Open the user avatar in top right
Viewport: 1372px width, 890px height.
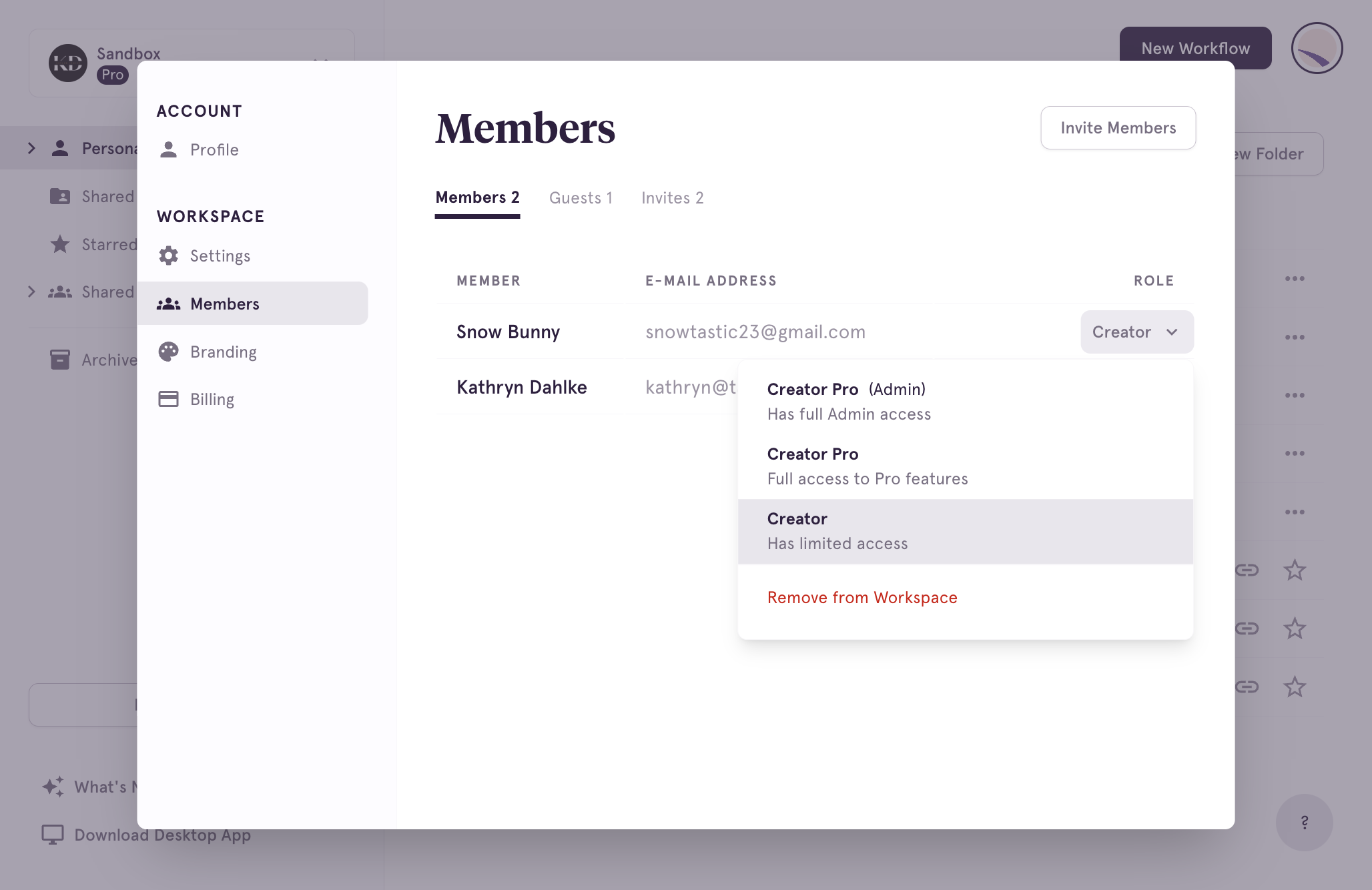tap(1317, 48)
